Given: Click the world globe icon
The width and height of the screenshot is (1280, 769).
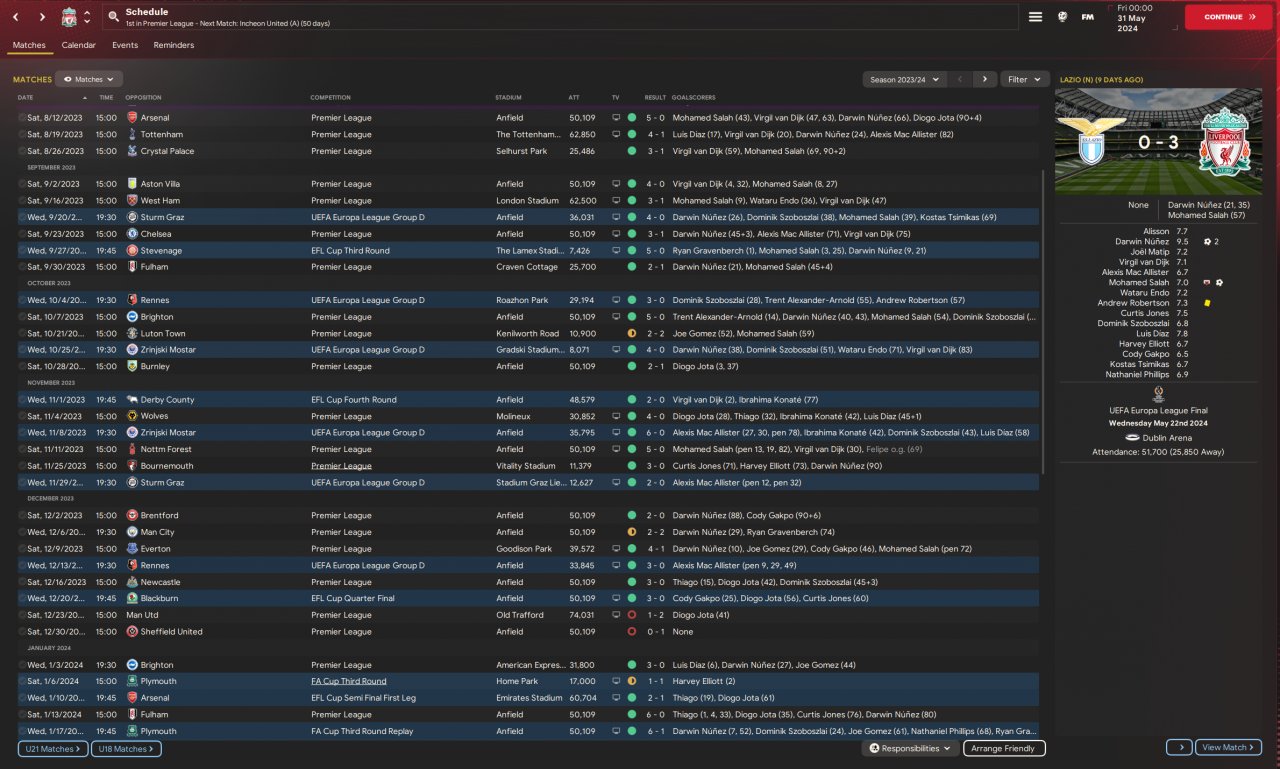Looking at the screenshot, I should tap(1062, 17).
